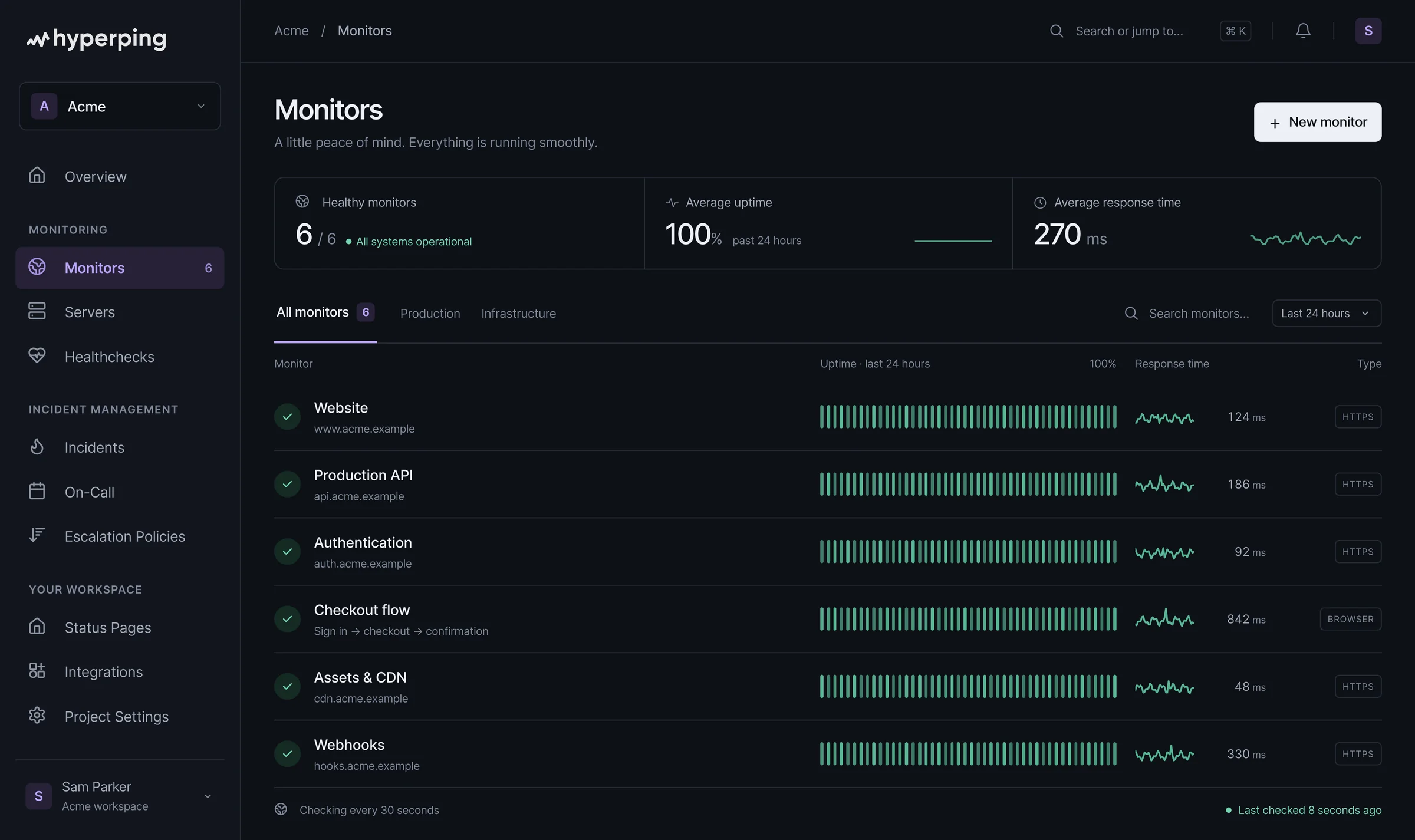Image resolution: width=1415 pixels, height=840 pixels.
Task: Click the Integrations grid icon
Action: pyautogui.click(x=37, y=670)
